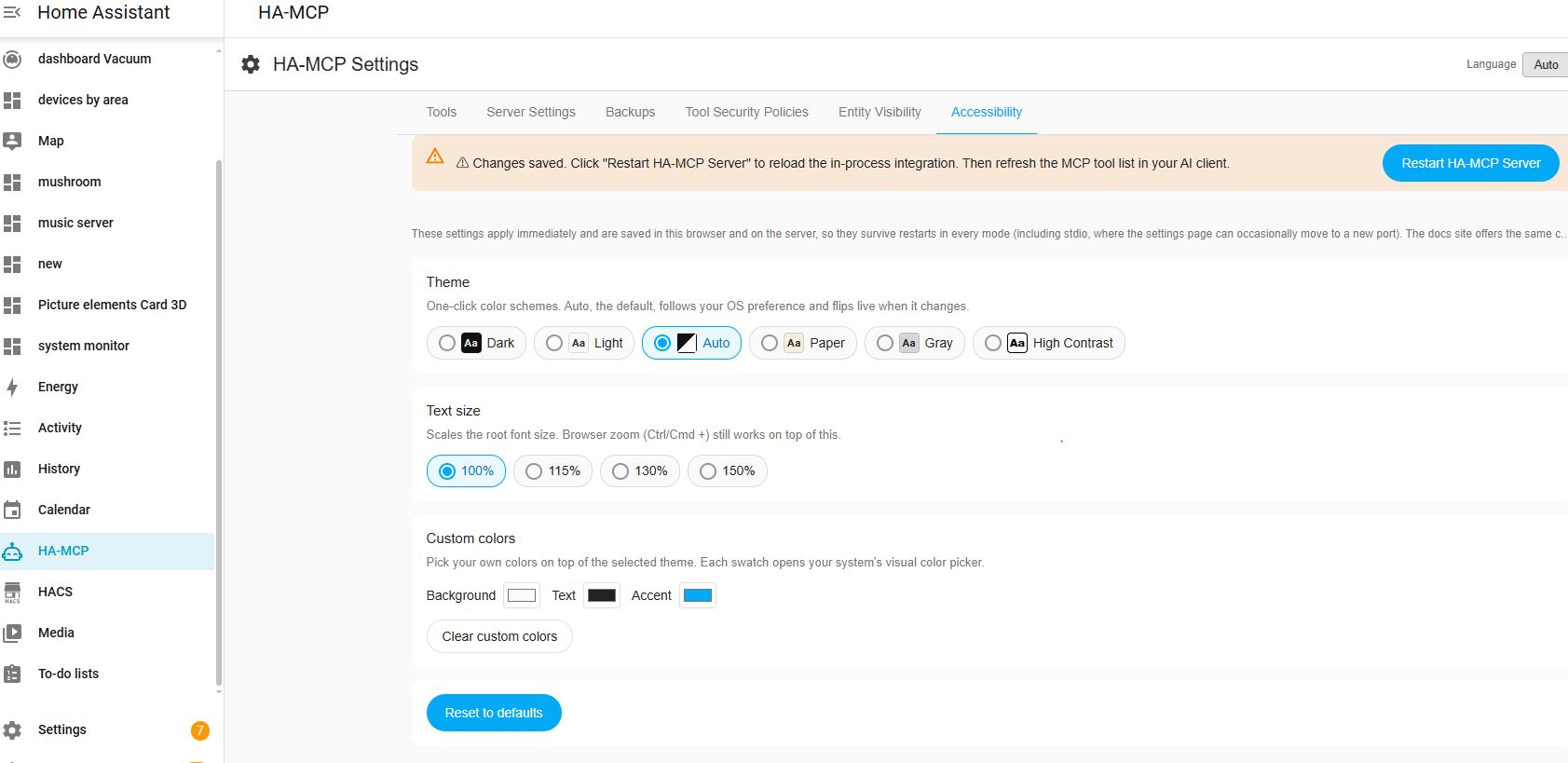Open the History chart icon
The height and width of the screenshot is (763, 1568).
[x=12, y=469]
